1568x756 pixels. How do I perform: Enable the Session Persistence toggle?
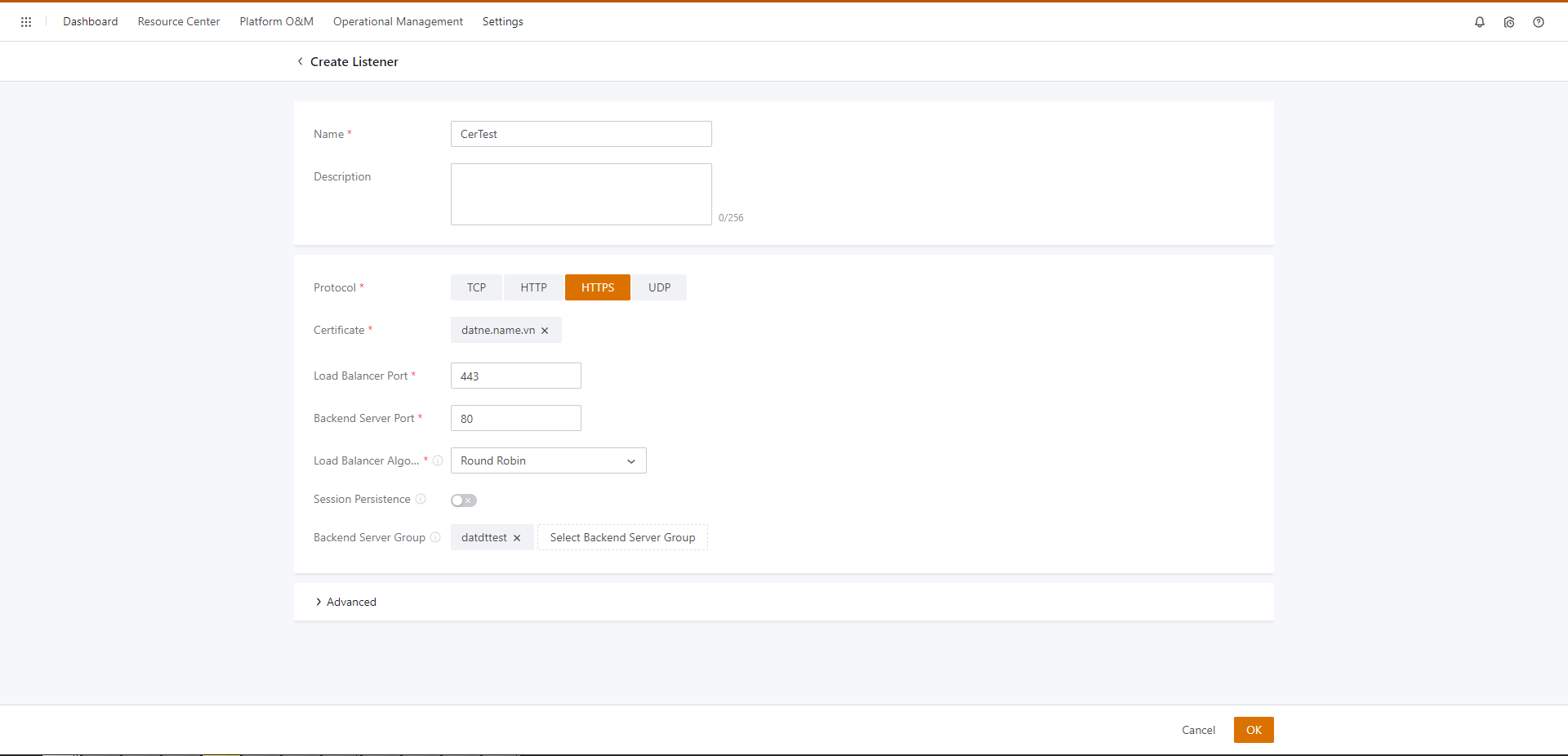pyautogui.click(x=463, y=500)
